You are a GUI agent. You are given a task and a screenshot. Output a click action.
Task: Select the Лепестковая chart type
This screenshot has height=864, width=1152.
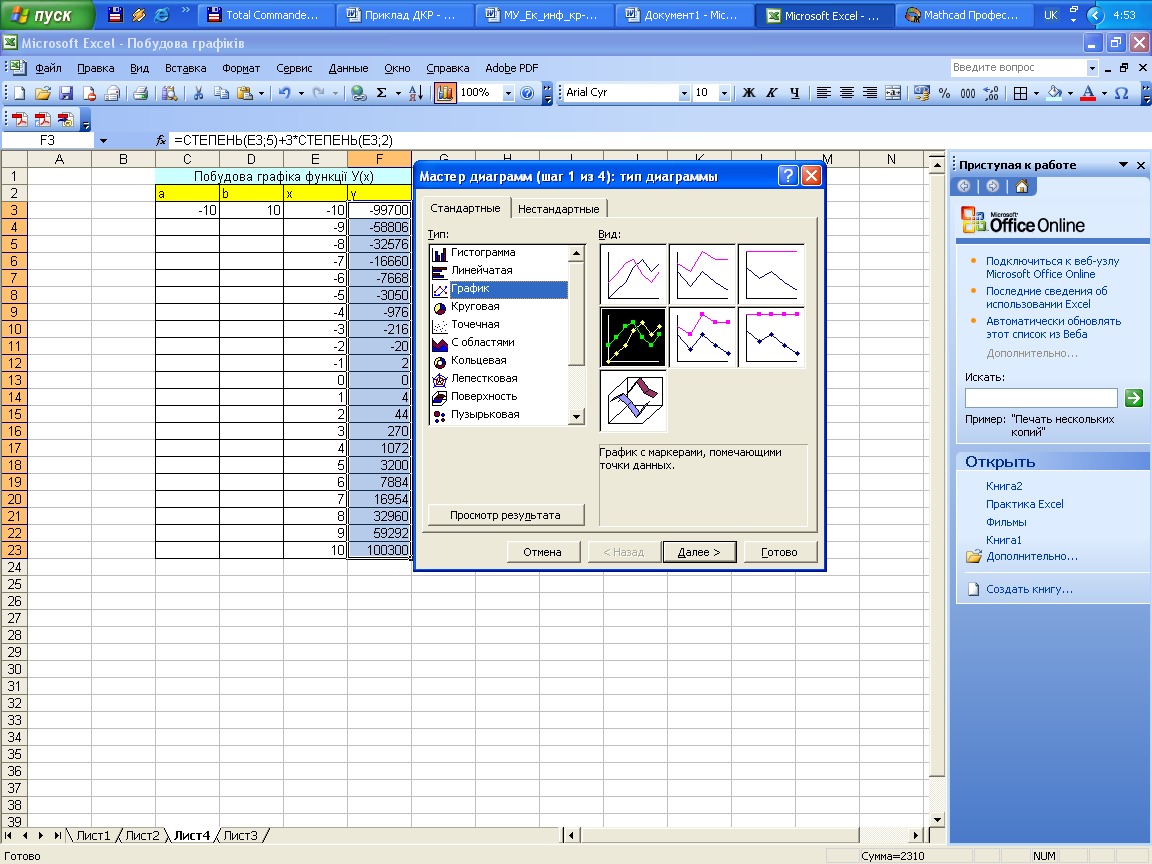tap(483, 378)
